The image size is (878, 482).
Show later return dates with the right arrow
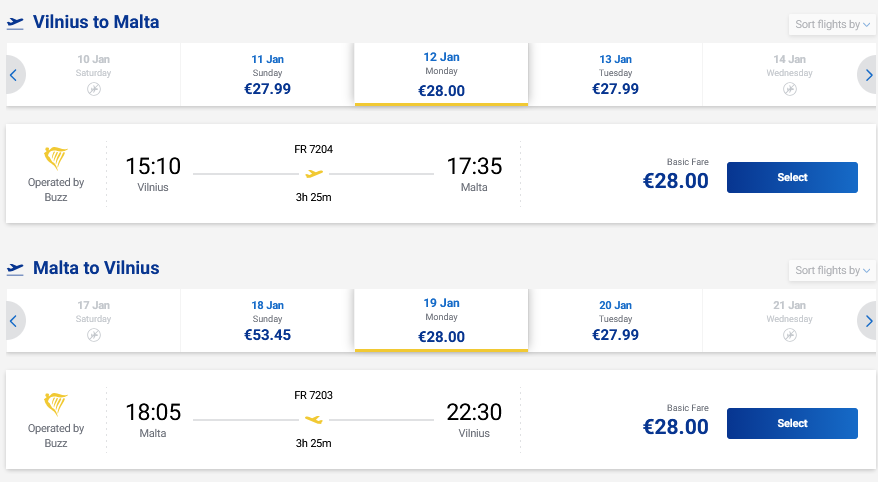pyautogui.click(x=869, y=320)
